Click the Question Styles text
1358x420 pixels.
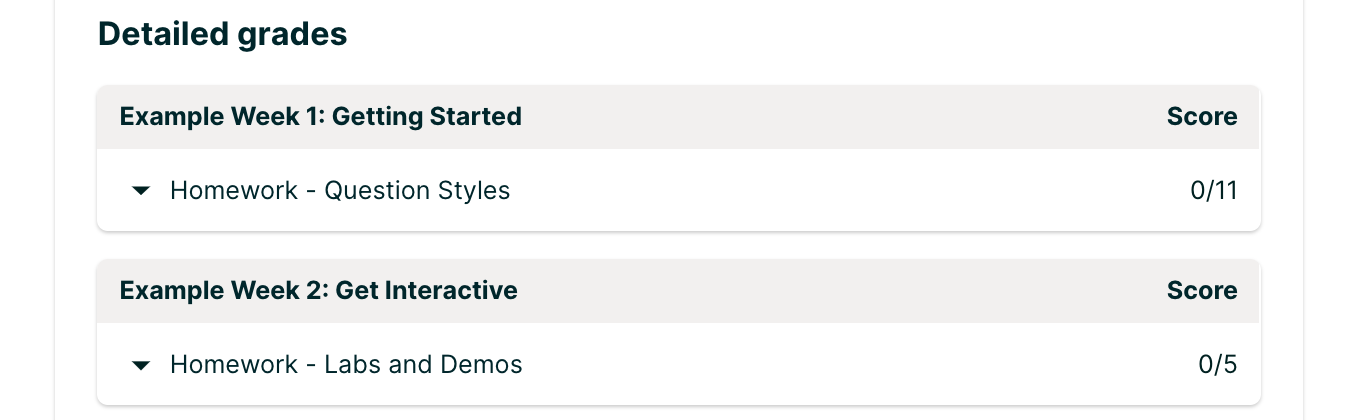(x=417, y=190)
